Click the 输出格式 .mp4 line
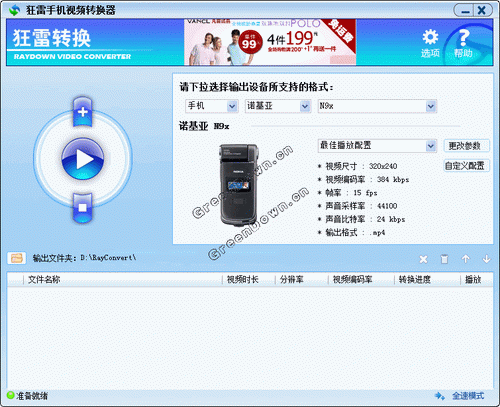 click(352, 233)
